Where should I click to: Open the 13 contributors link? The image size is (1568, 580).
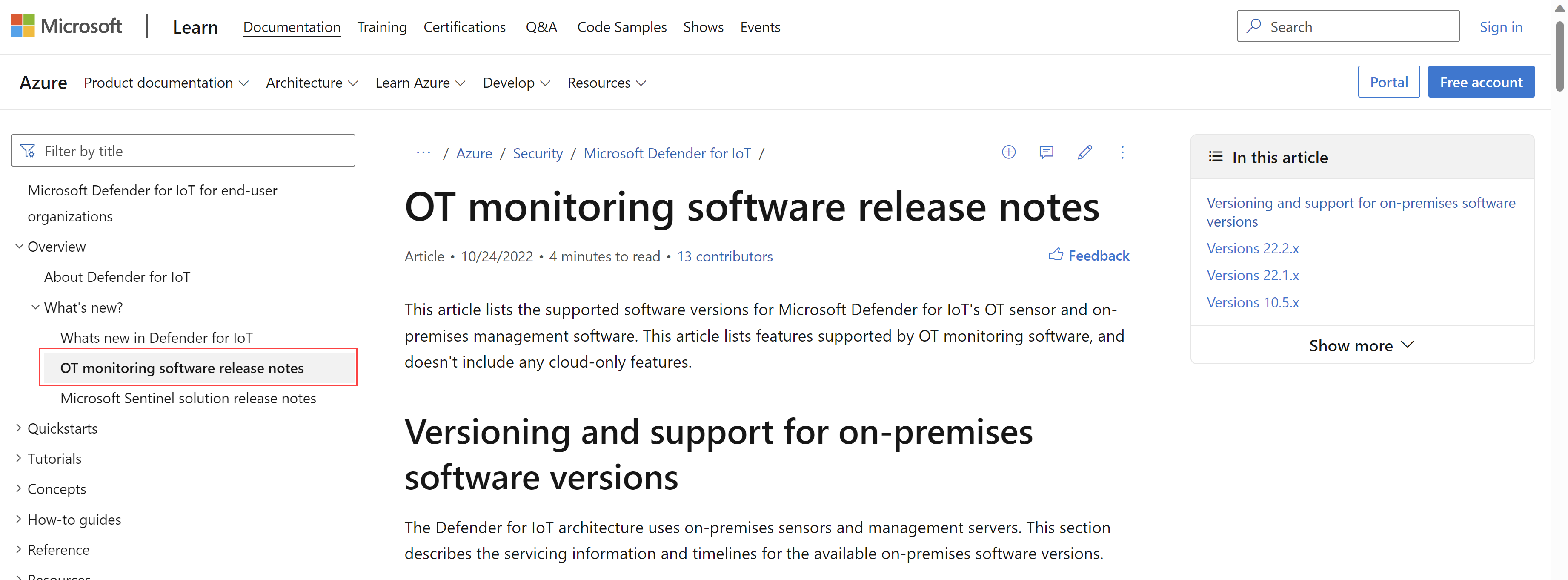(724, 256)
